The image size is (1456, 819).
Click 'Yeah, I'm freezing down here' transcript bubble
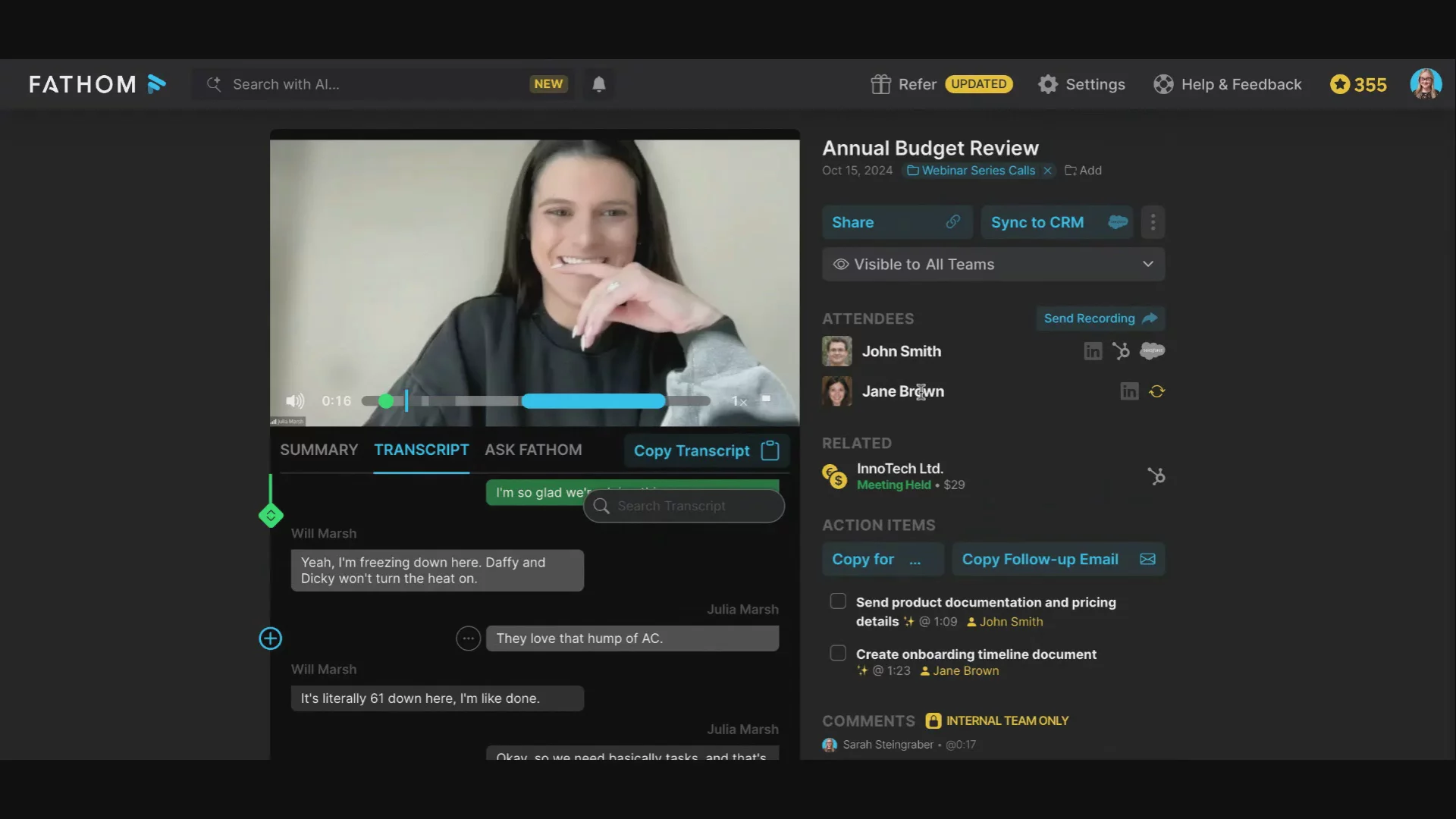(x=438, y=570)
